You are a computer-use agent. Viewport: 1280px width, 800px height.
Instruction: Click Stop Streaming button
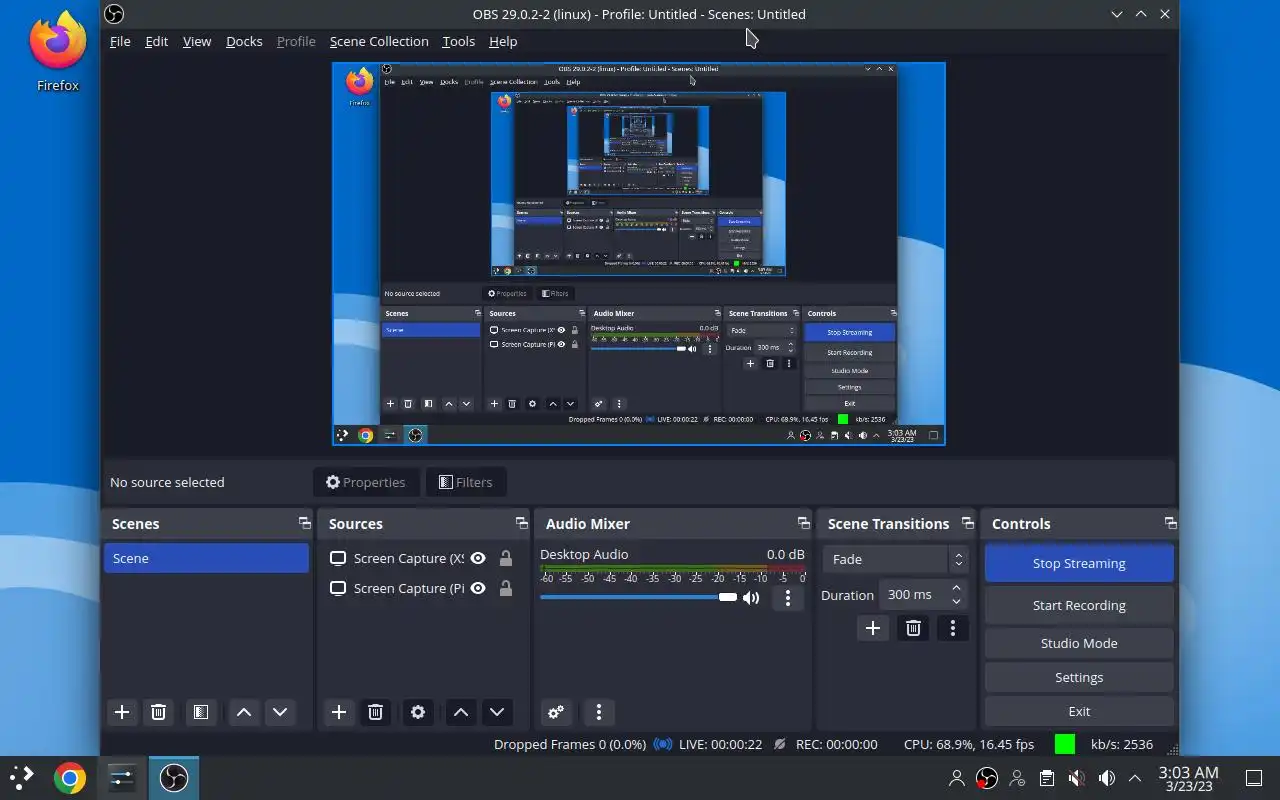(1079, 563)
